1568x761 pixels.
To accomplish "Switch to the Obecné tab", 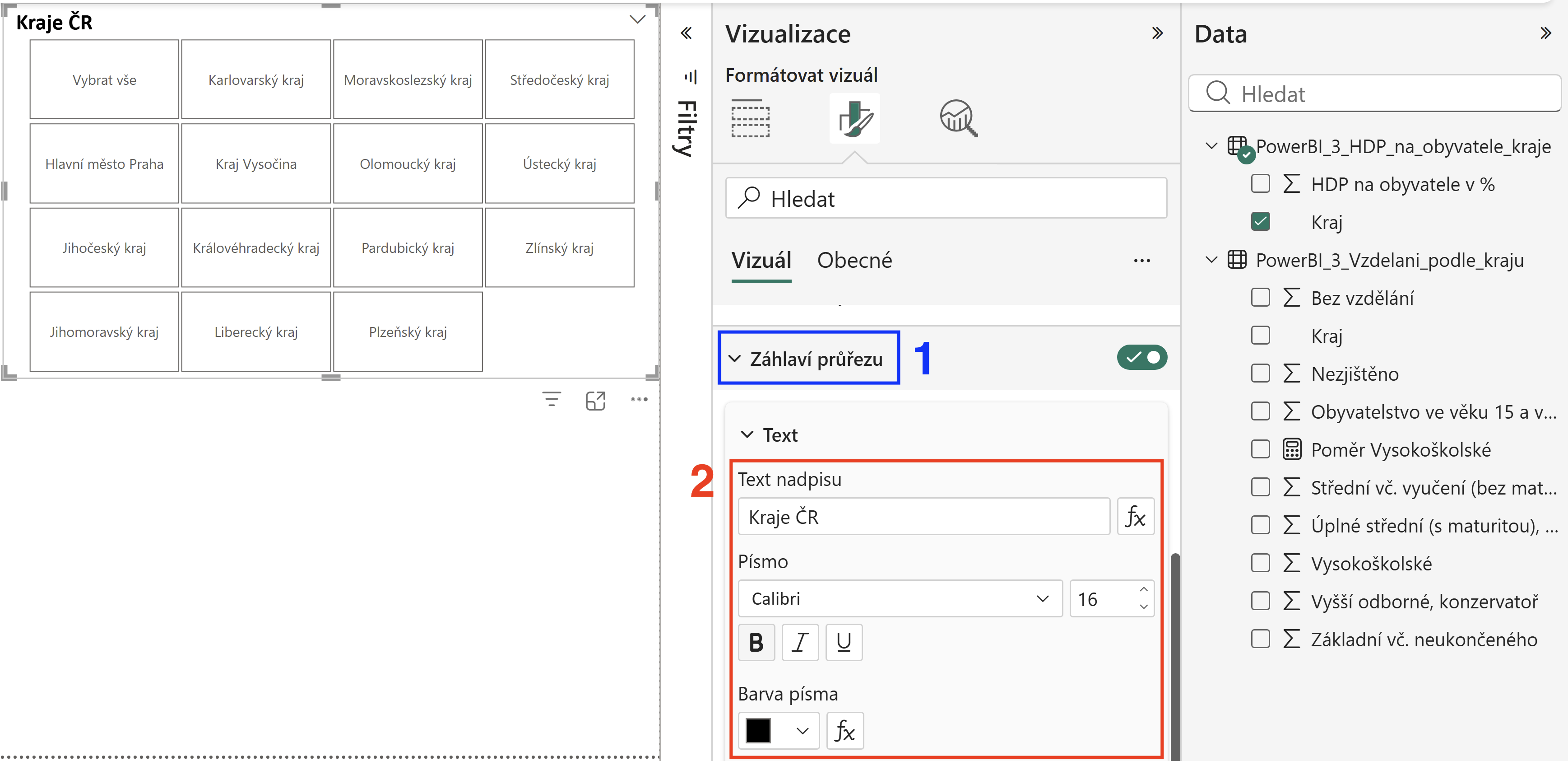I will click(x=854, y=261).
